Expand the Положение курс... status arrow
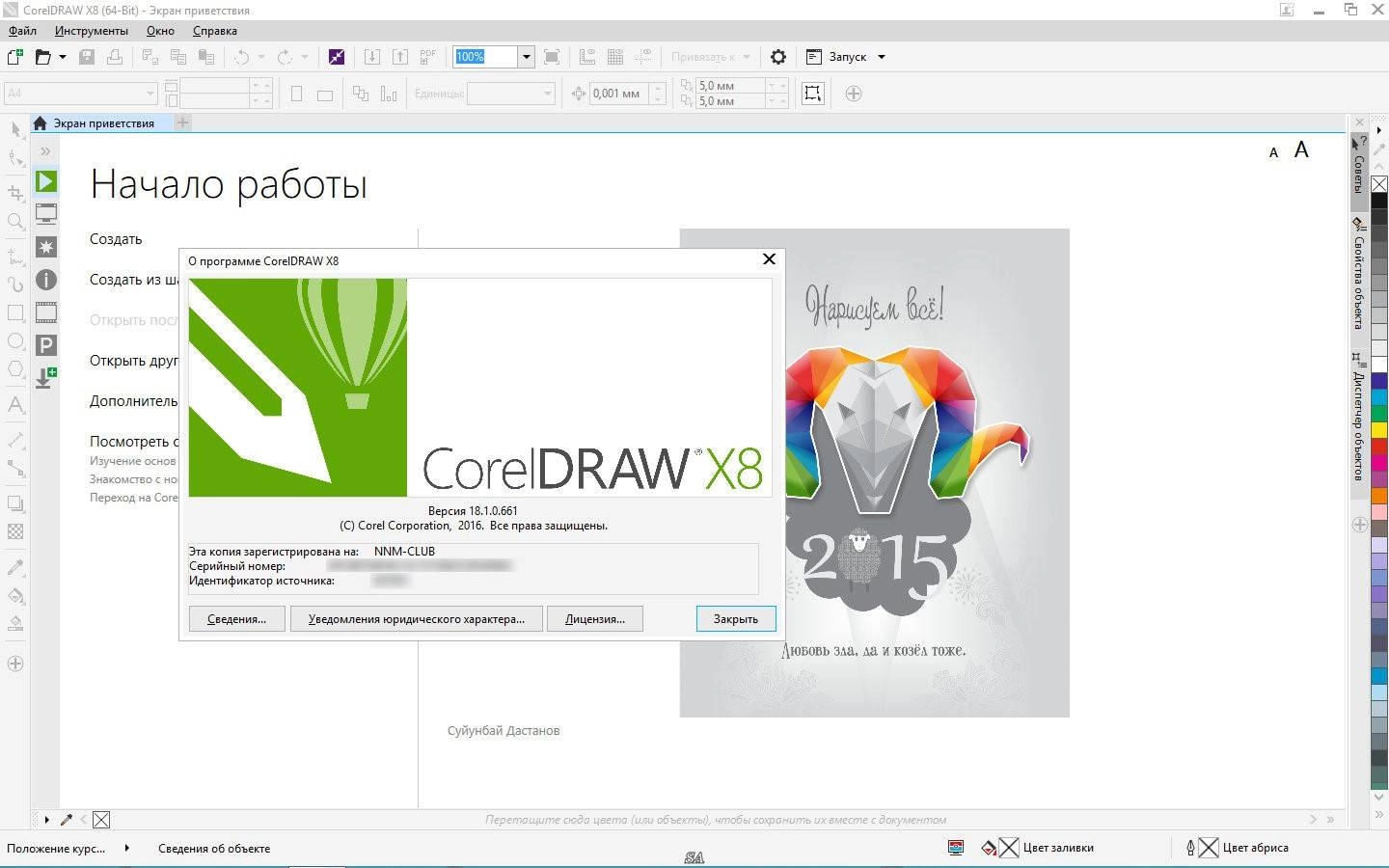Viewport: 1389px width, 868px height. (x=126, y=848)
